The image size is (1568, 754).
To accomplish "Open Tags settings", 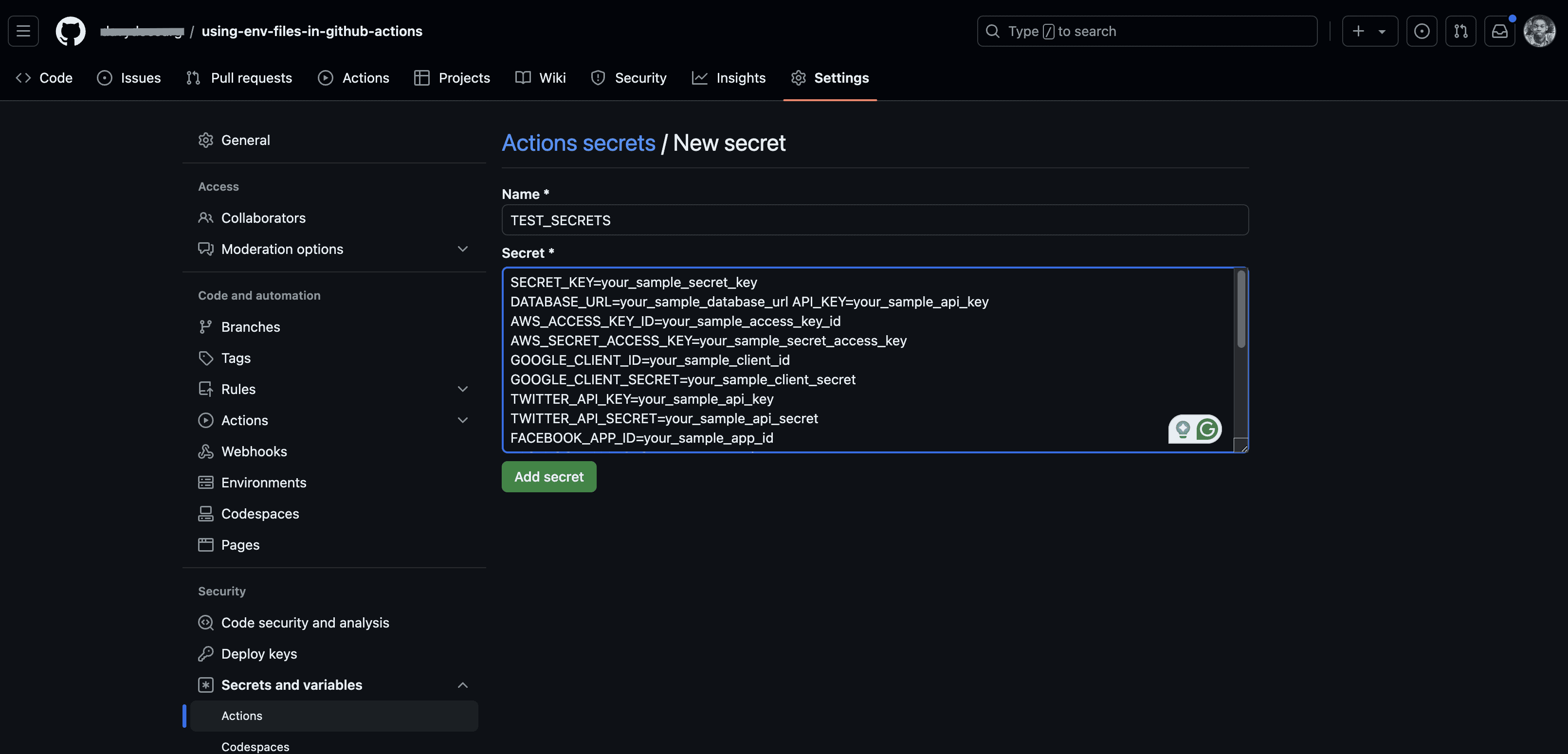I will coord(334,358).
